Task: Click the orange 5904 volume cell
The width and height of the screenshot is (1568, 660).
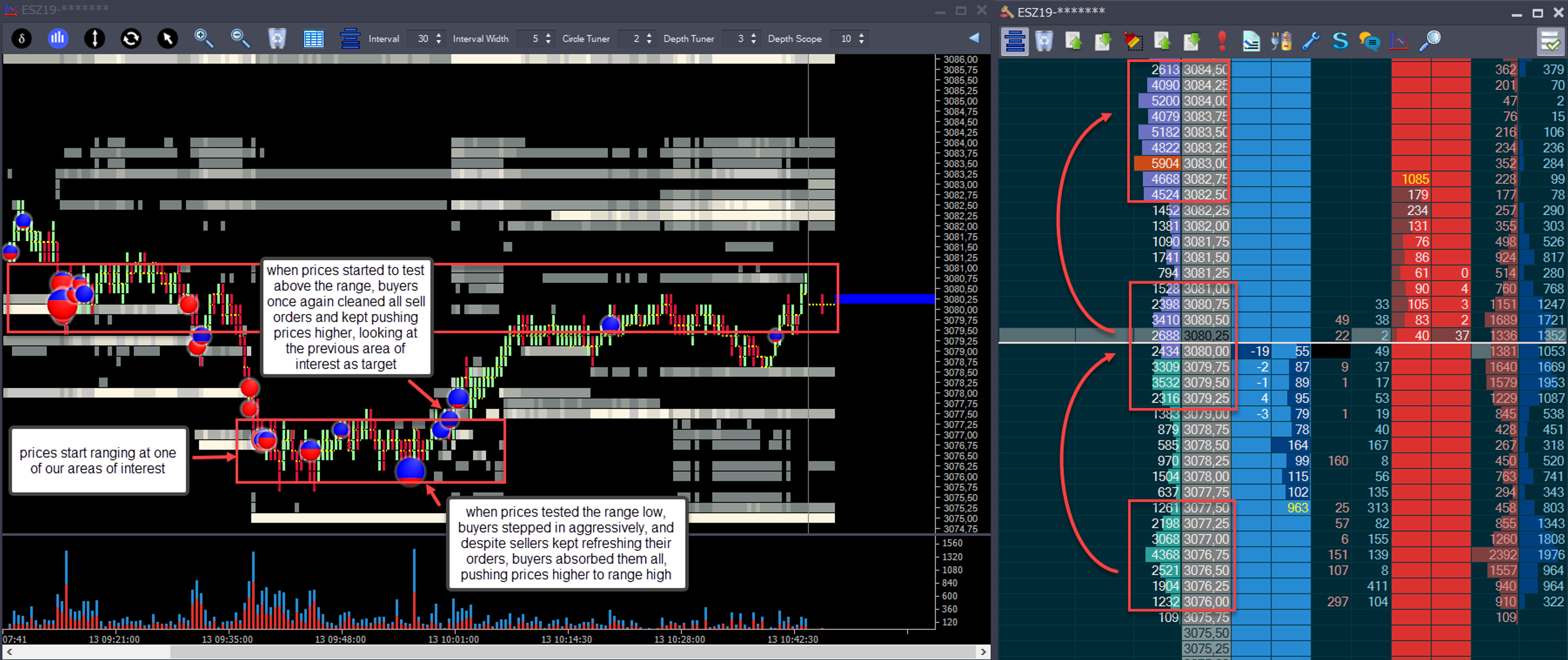Action: point(1158,163)
